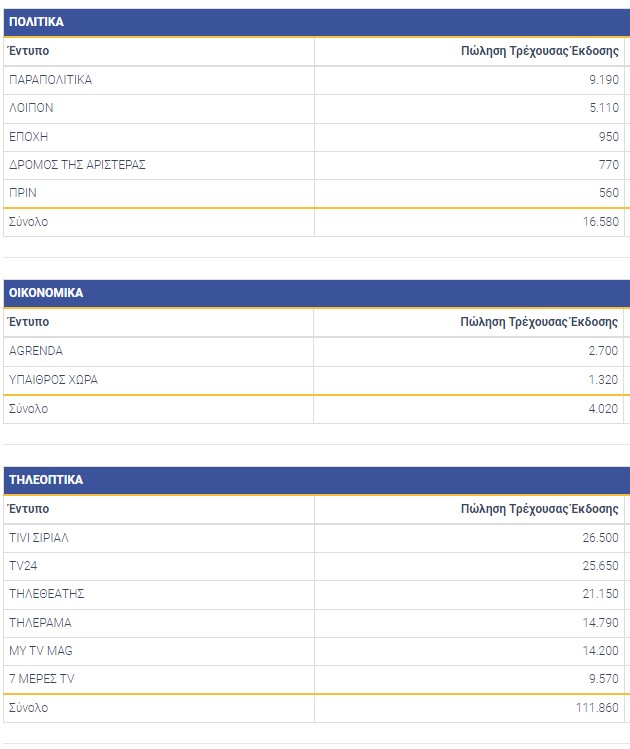630x749 pixels.
Task: Select the ΤΗΛΕΘΕΑΤΗΣ entry
Action: (x=46, y=594)
